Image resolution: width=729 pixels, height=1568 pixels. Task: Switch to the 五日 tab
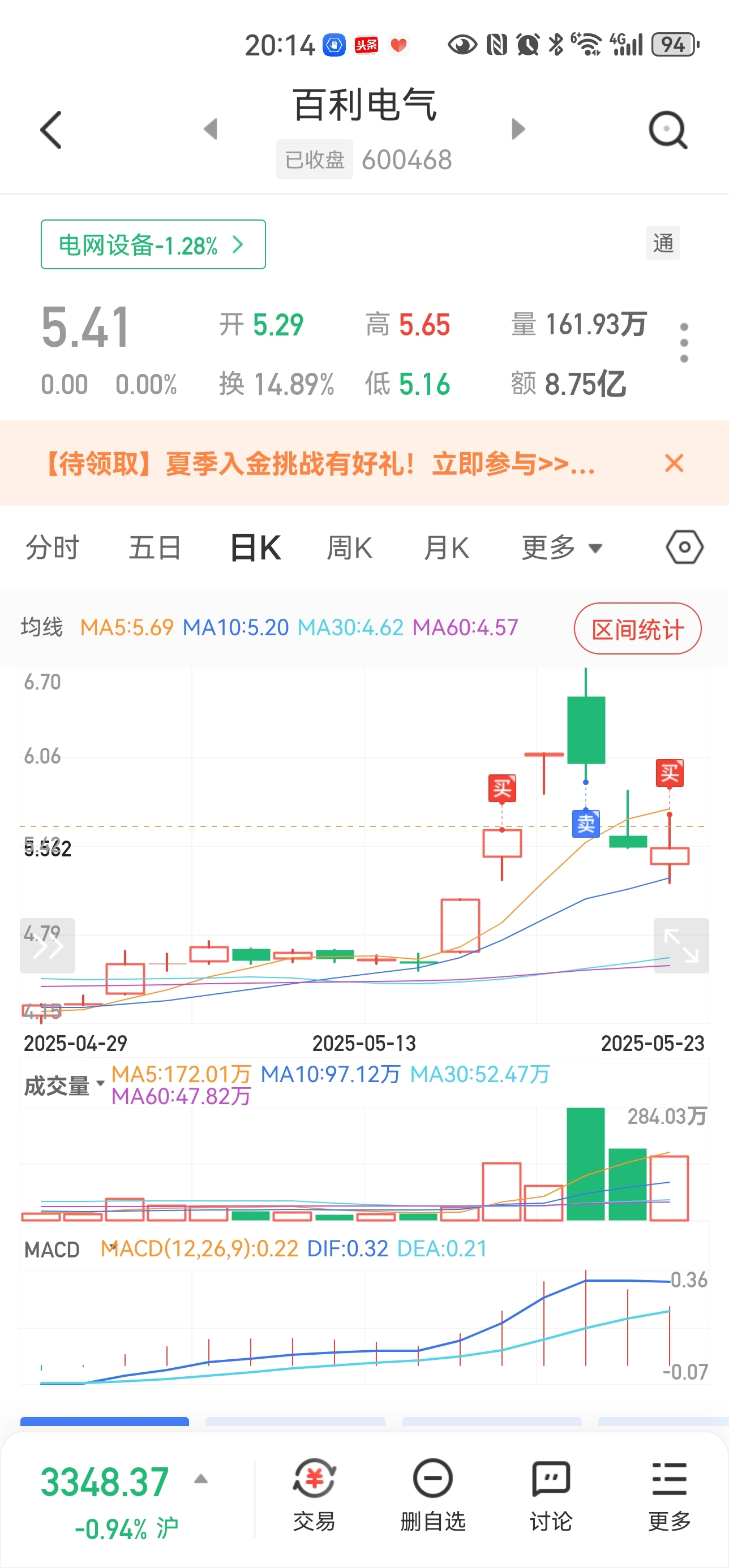tap(155, 547)
